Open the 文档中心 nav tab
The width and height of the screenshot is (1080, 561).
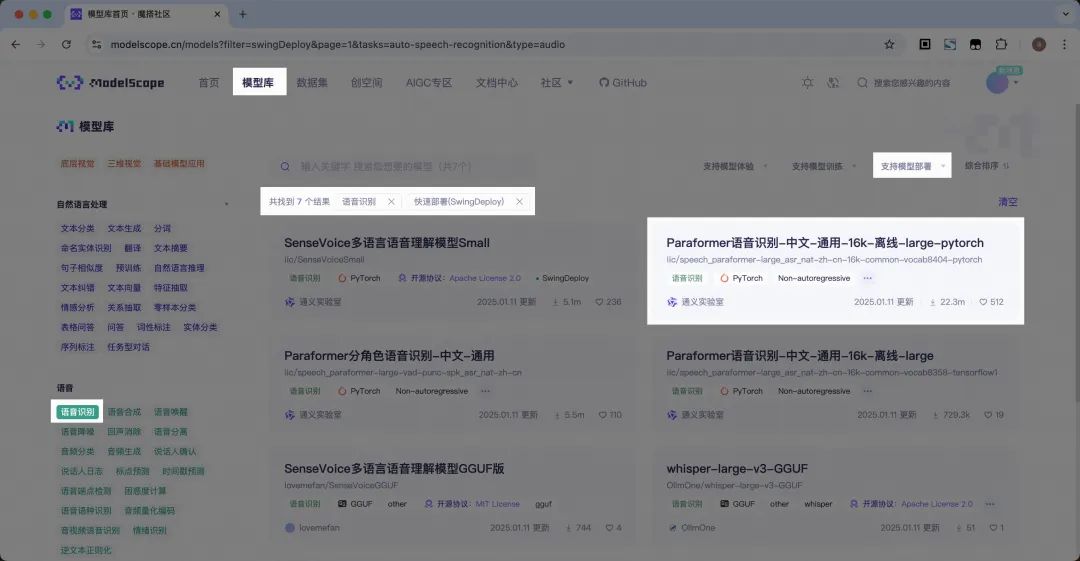click(497, 83)
